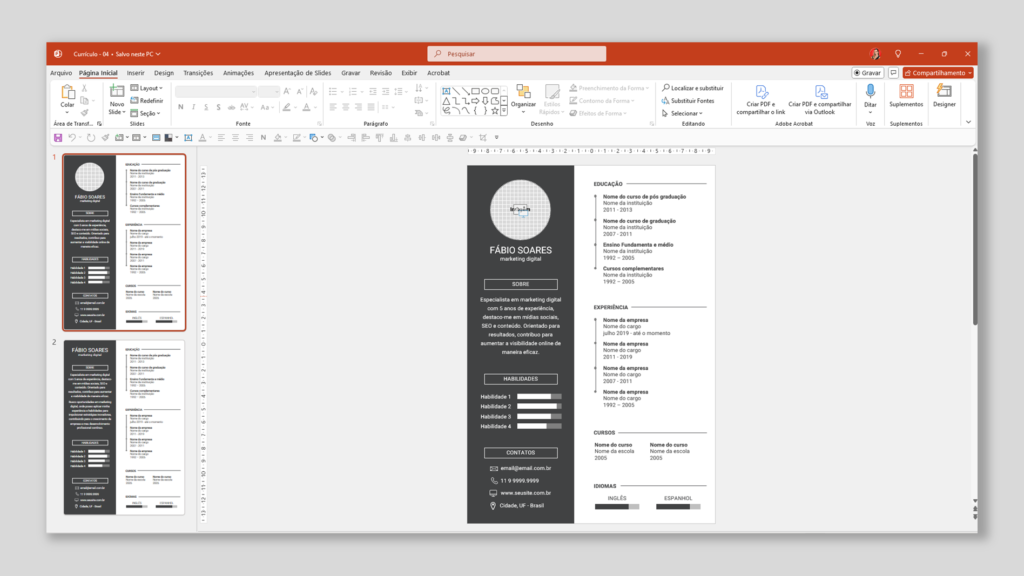Screen dimensions: 1024x576
Task: Click the Novo Slide icon
Action: pos(117,92)
